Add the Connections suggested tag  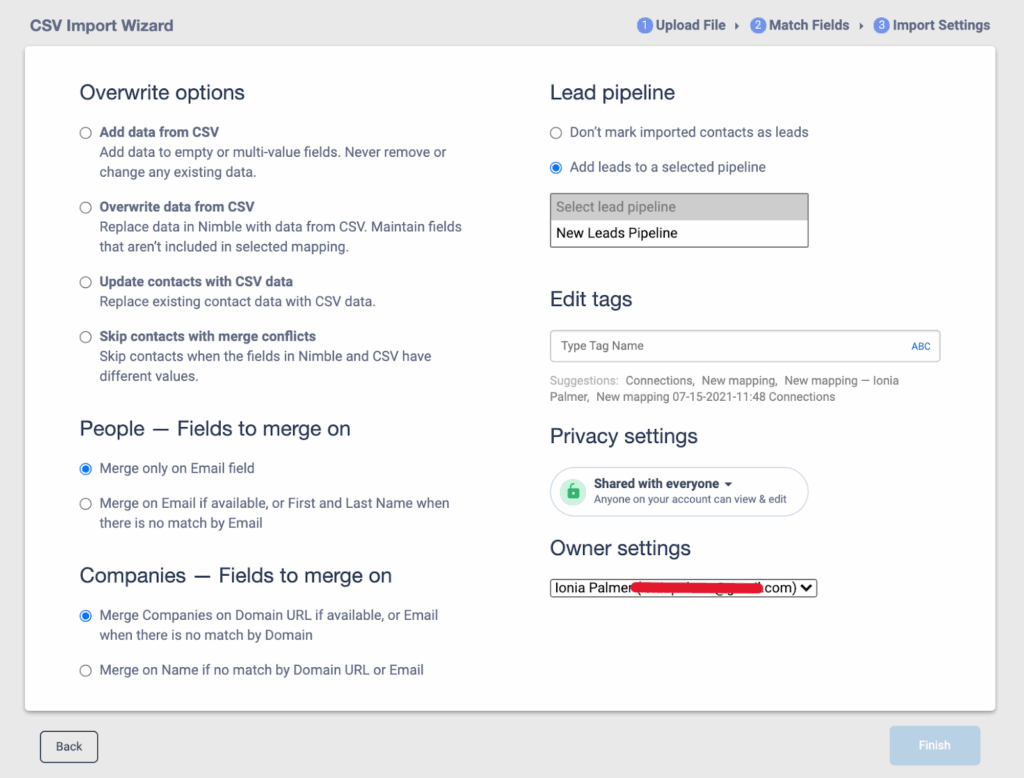[x=659, y=381]
